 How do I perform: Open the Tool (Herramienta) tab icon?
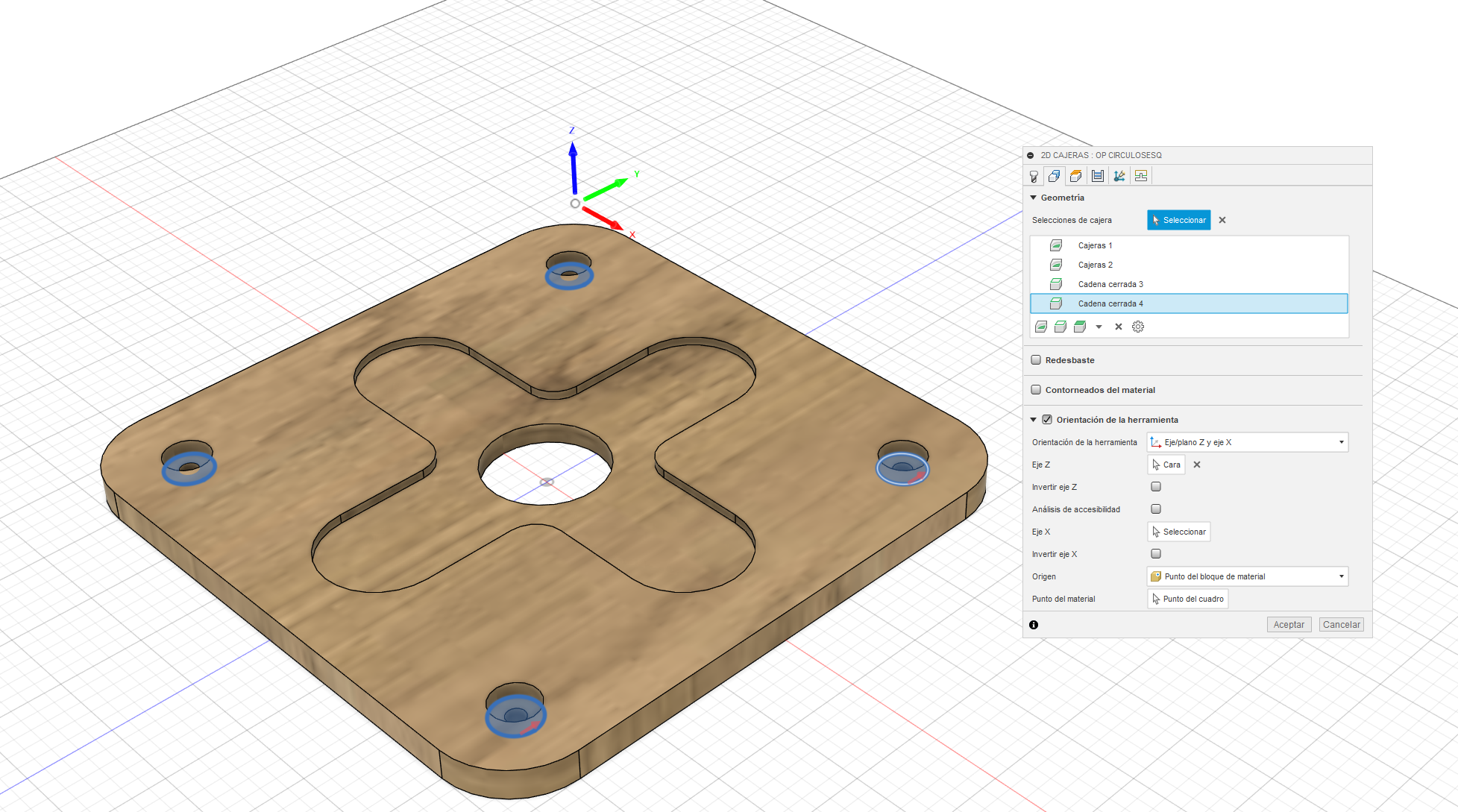point(1034,176)
